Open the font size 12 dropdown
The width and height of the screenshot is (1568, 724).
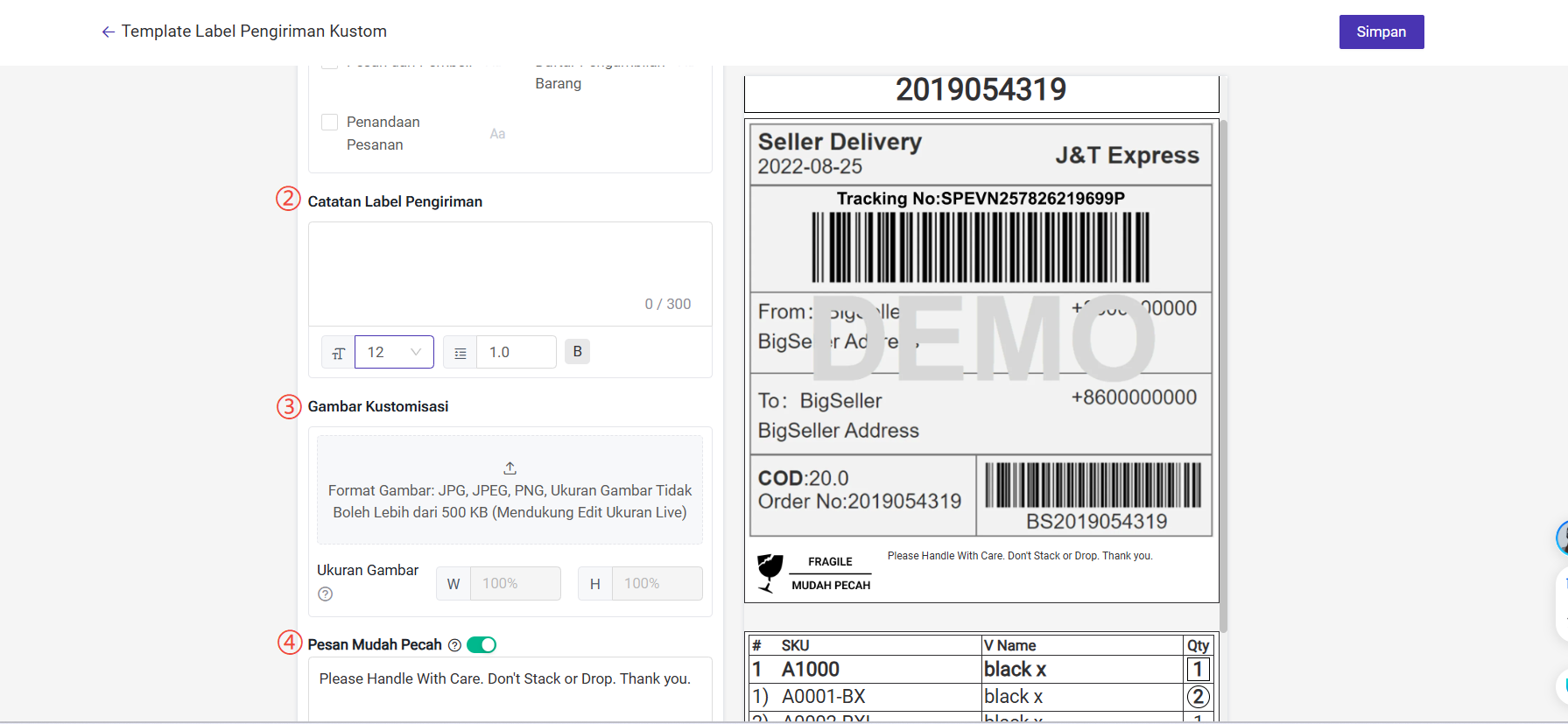coord(394,352)
